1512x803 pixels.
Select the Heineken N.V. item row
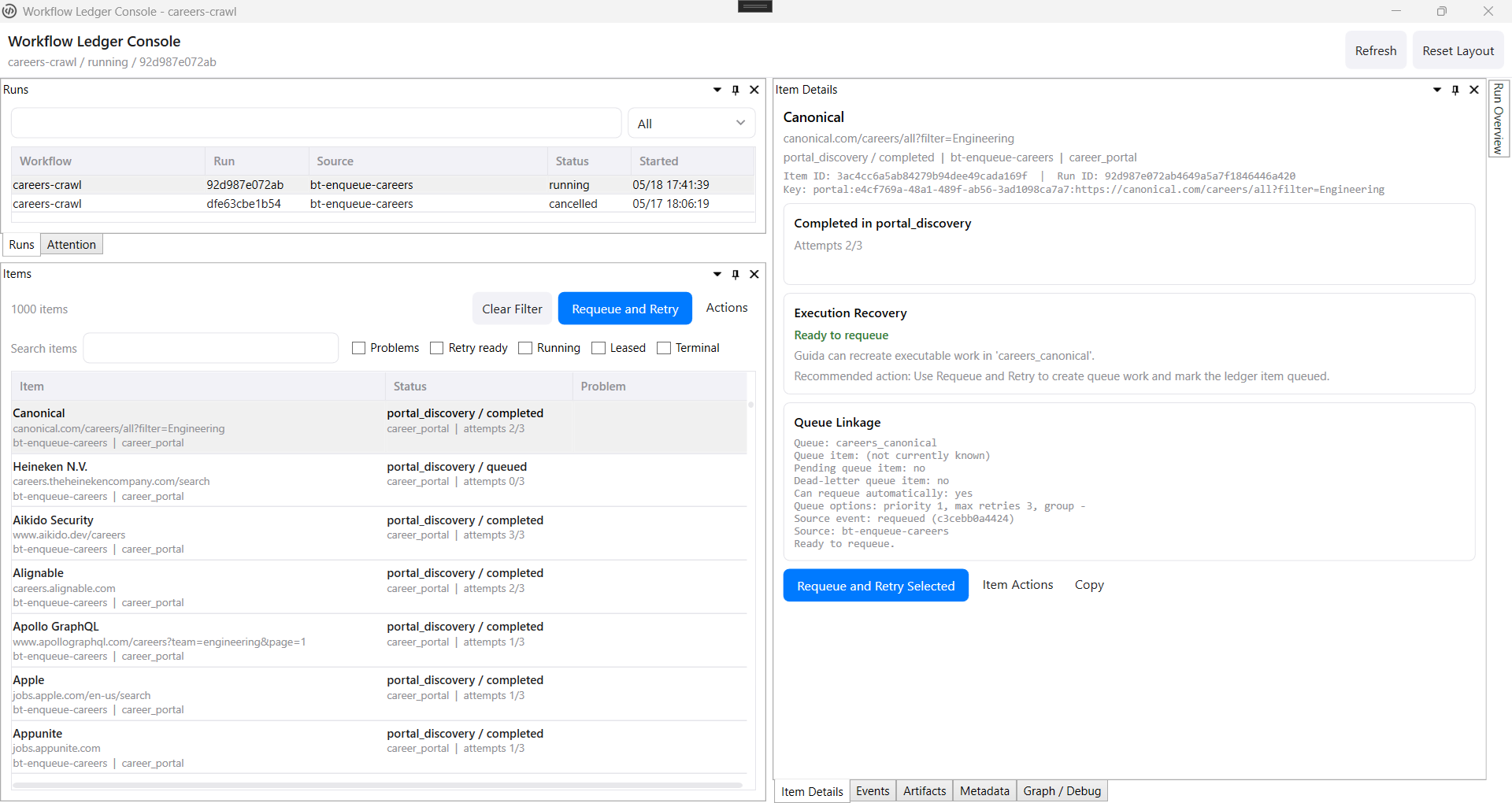coord(379,481)
